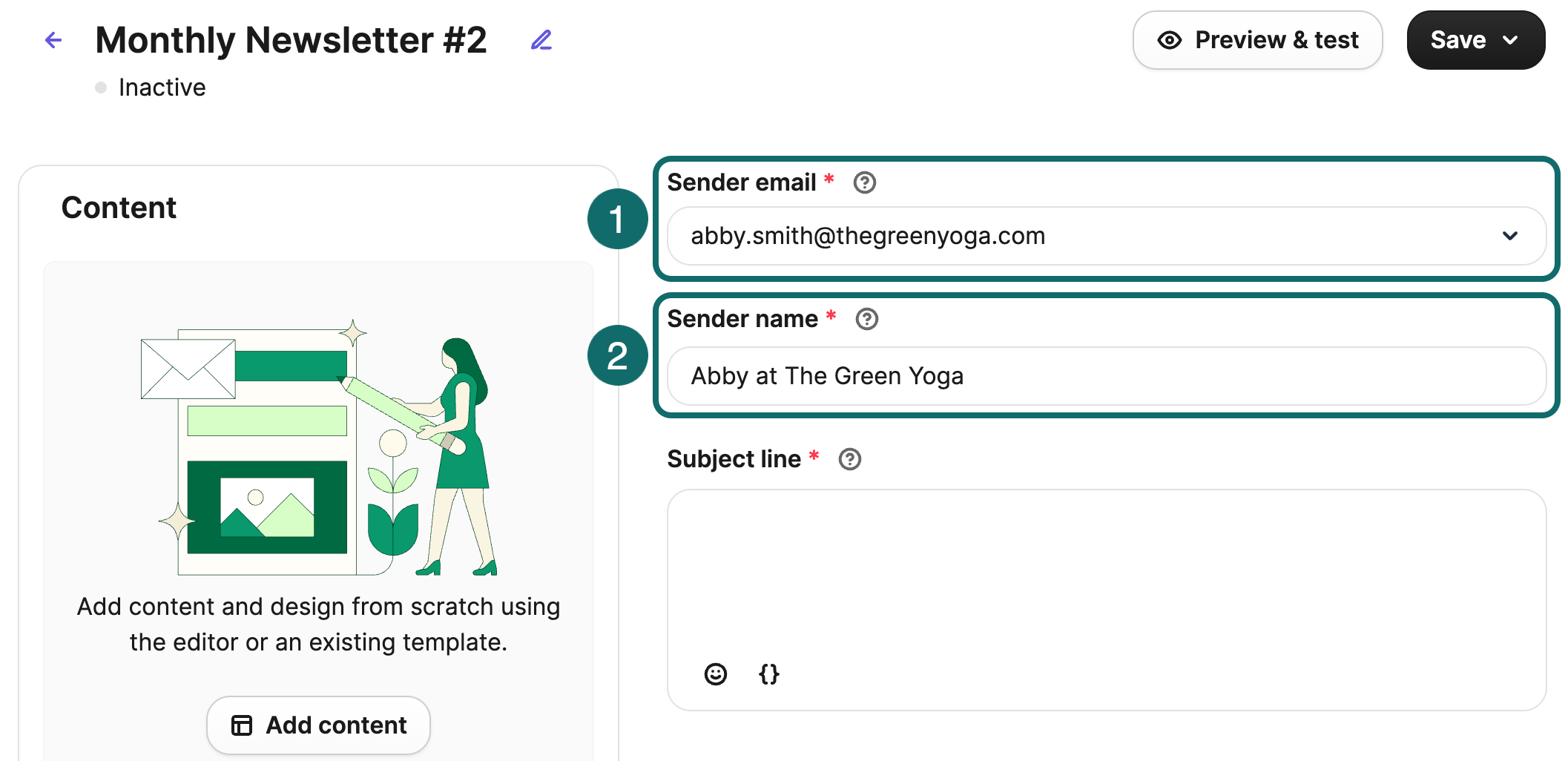Click the Add content grid icon
Viewport: 1568px width, 761px height.
(240, 725)
